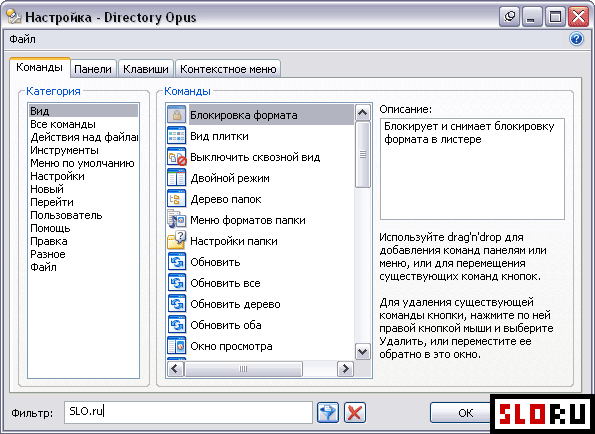Click the Обновить оба refresh icon

176,325
